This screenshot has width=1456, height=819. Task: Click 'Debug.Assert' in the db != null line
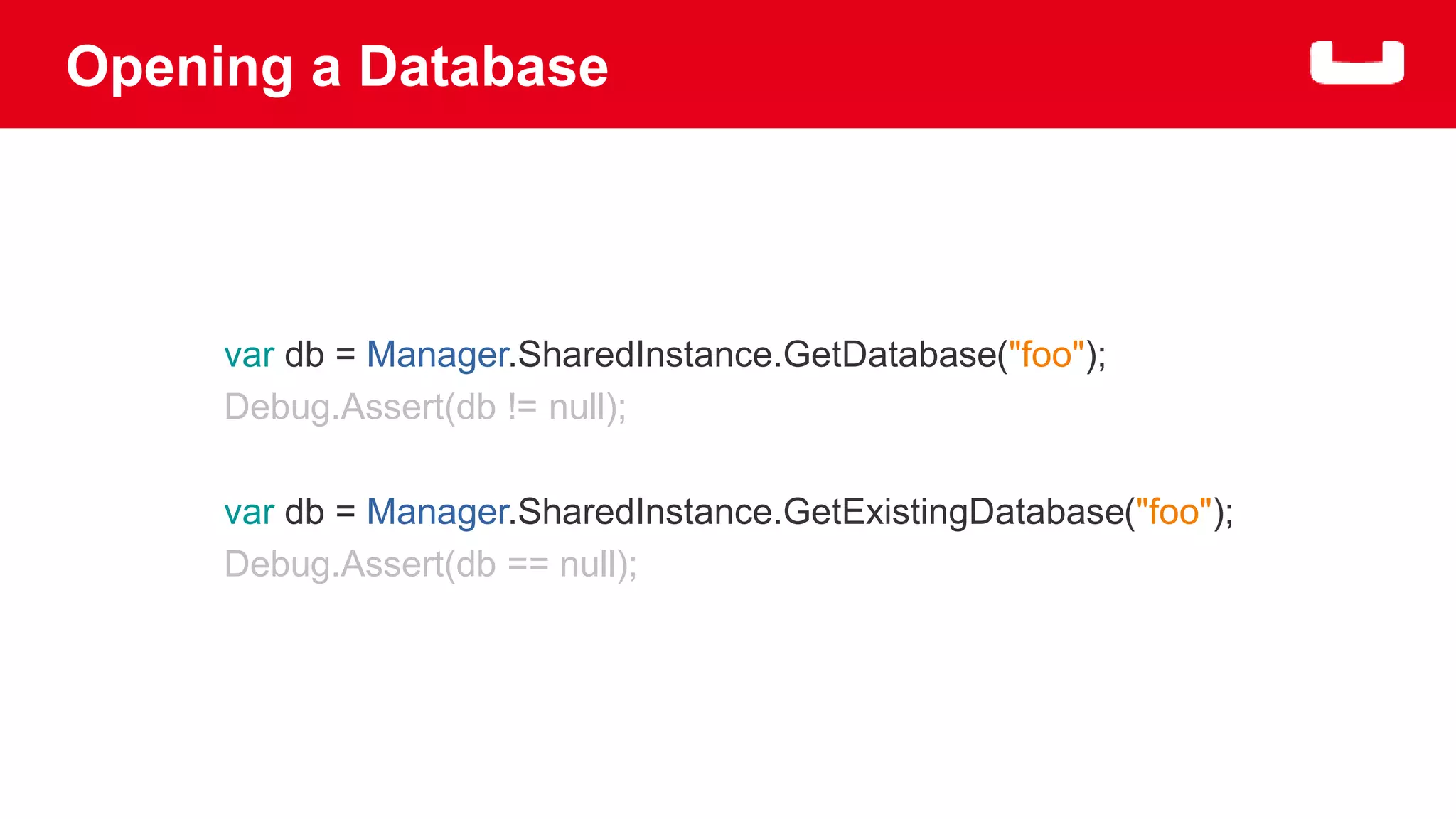(333, 407)
